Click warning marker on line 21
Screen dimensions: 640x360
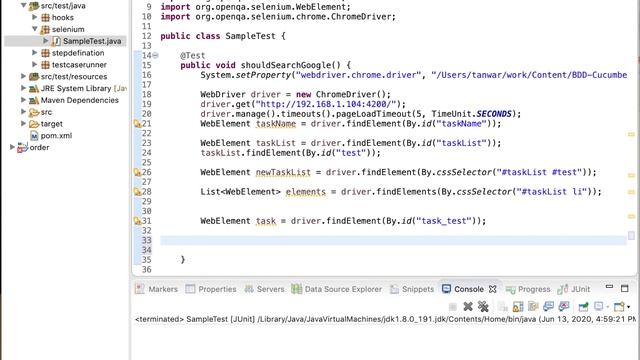point(138,124)
